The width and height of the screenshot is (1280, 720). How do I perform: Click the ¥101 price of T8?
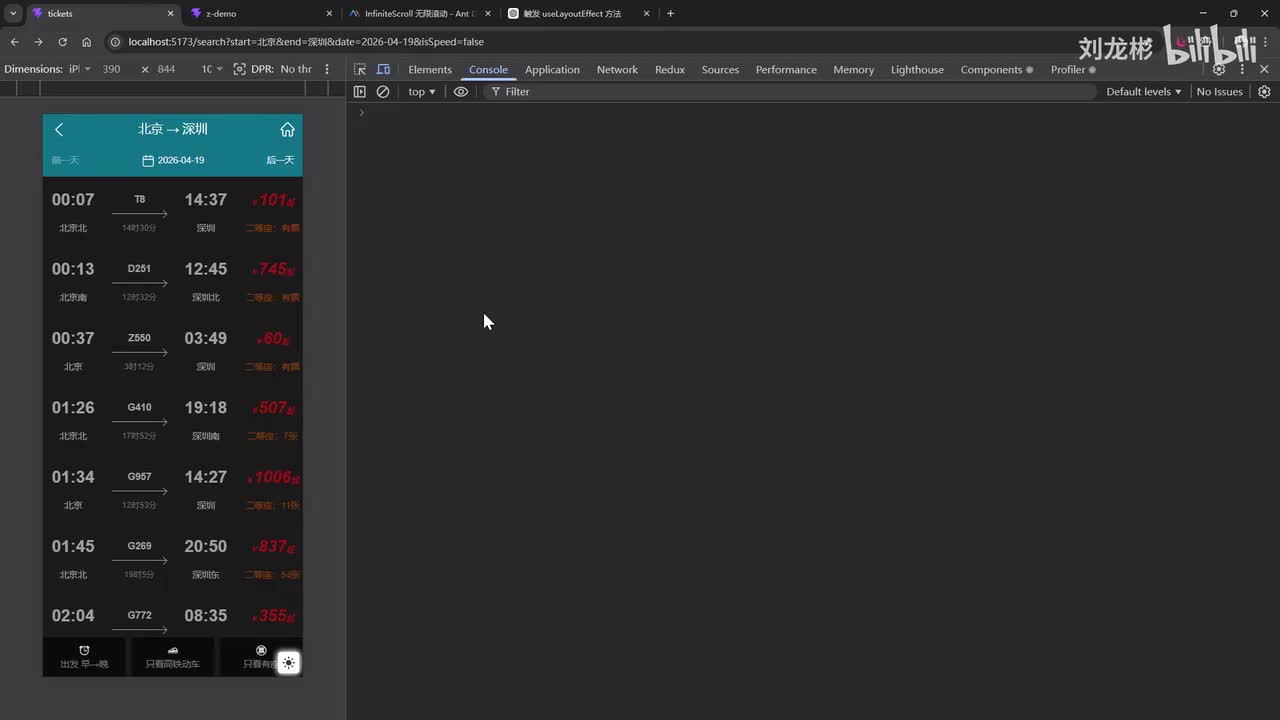(x=273, y=200)
